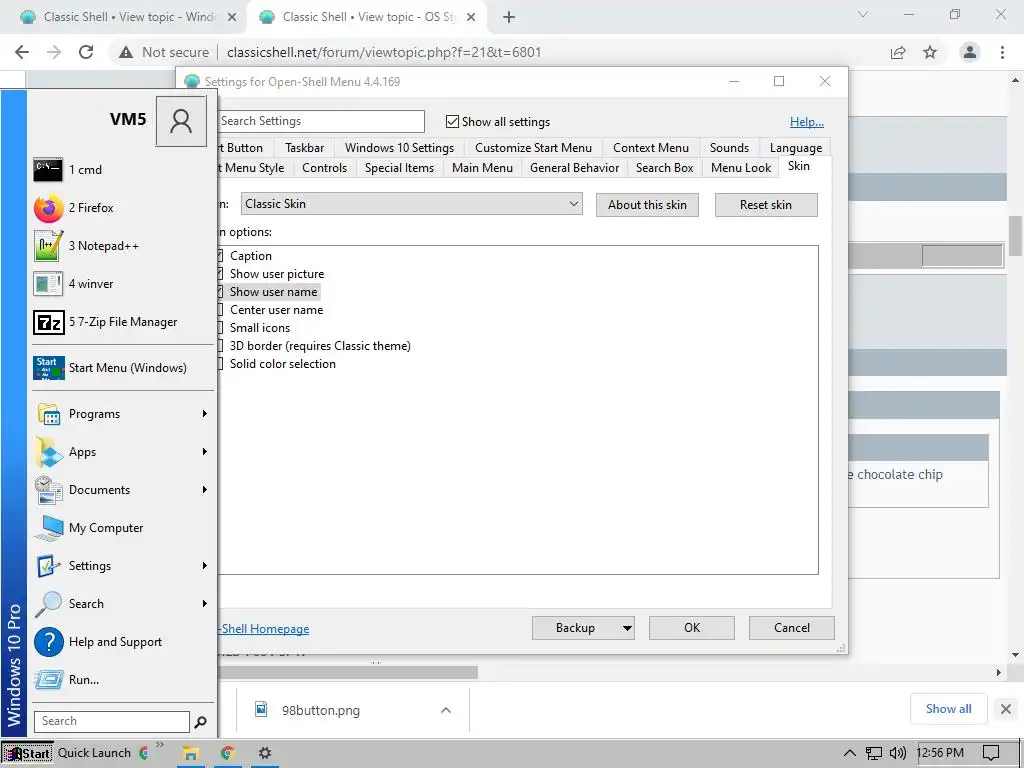Expand the Programs submenu
Image resolution: width=1024 pixels, height=768 pixels.
click(204, 413)
